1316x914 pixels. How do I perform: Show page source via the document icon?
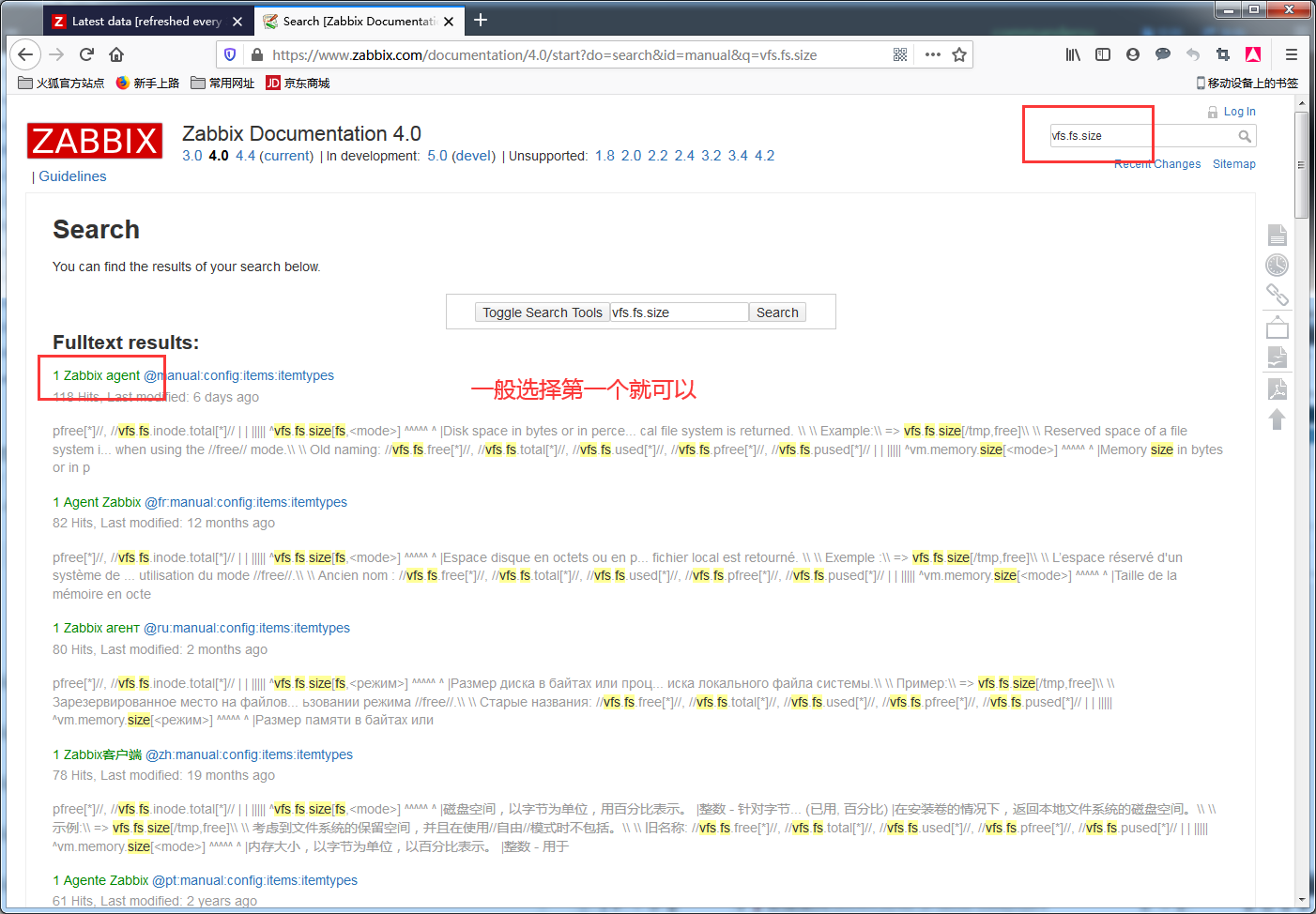pyautogui.click(x=1278, y=235)
